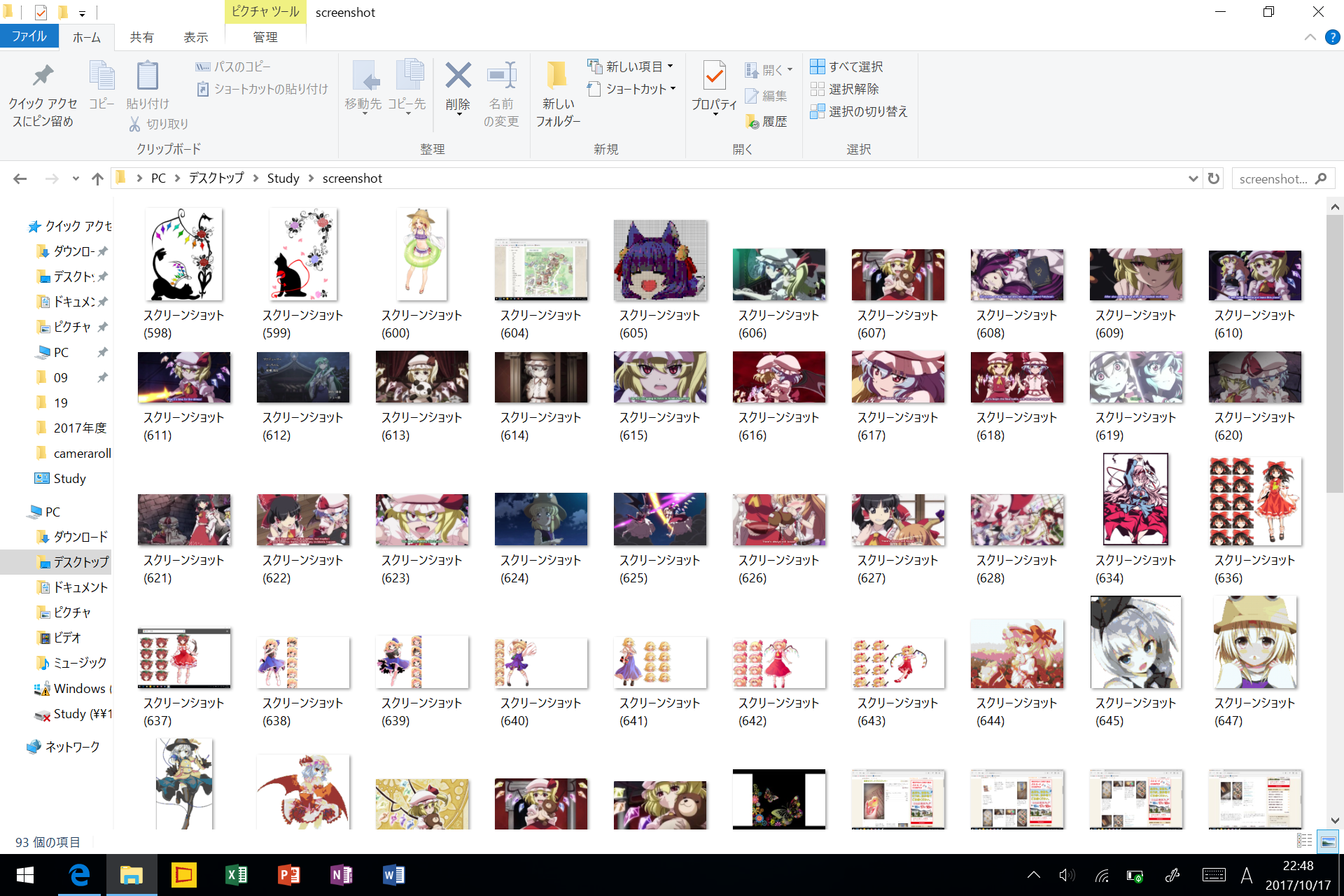
Task: Switch to the Share (共有) tab
Action: (x=141, y=37)
